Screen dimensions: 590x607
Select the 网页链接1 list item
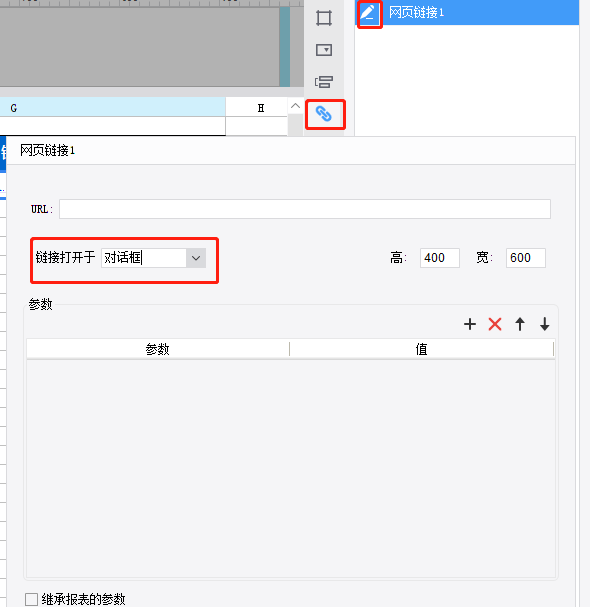coord(467,13)
